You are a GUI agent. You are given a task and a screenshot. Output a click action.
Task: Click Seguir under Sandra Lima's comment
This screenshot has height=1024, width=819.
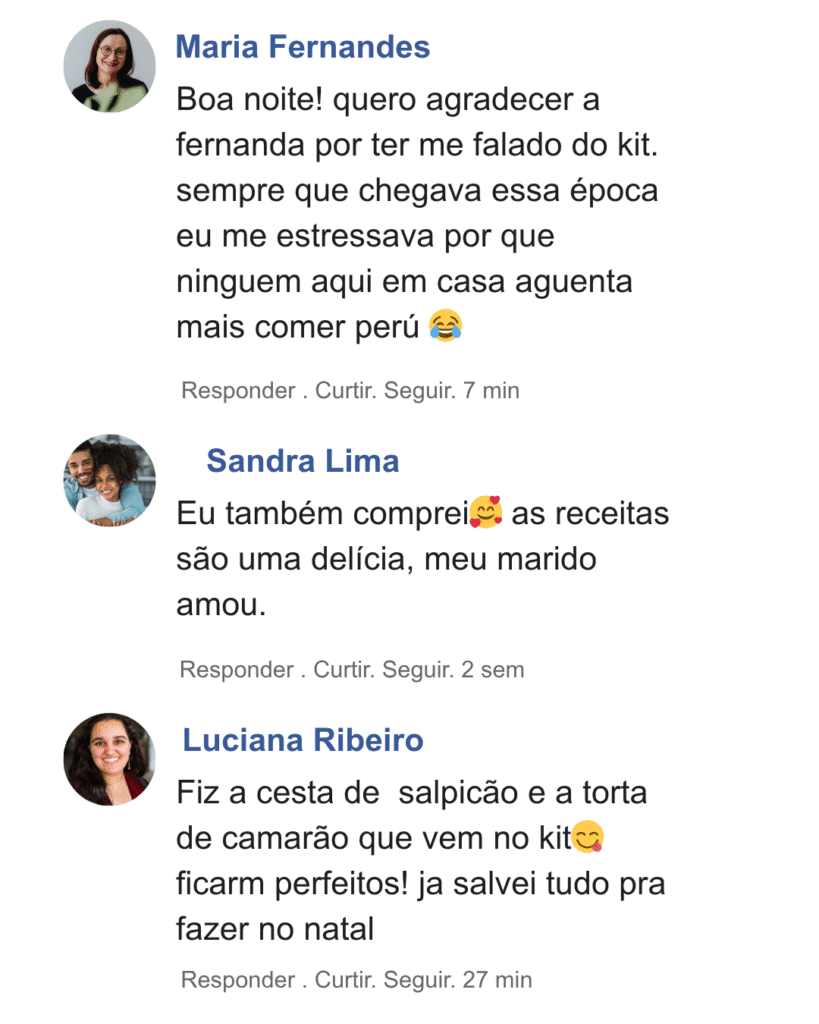click(416, 669)
